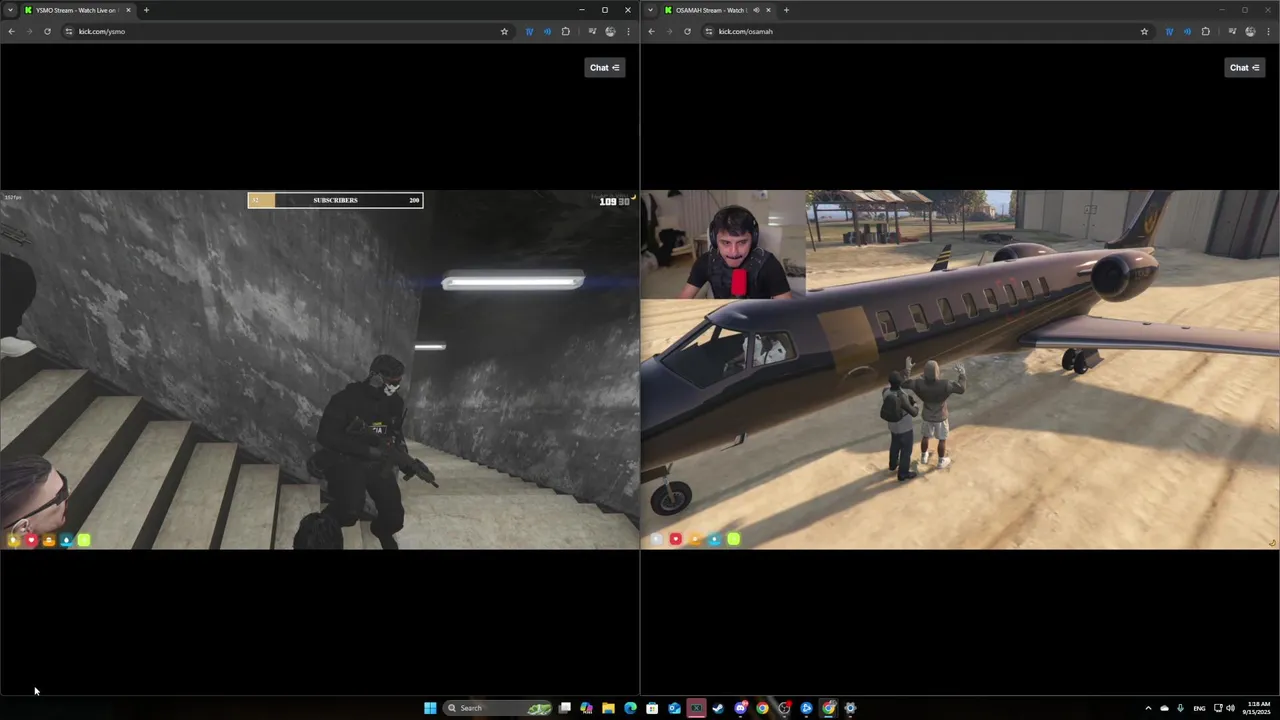Image resolution: width=1280 pixels, height=720 pixels.
Task: Bookmark the kick.com/osamah page with star
Action: point(1144,31)
